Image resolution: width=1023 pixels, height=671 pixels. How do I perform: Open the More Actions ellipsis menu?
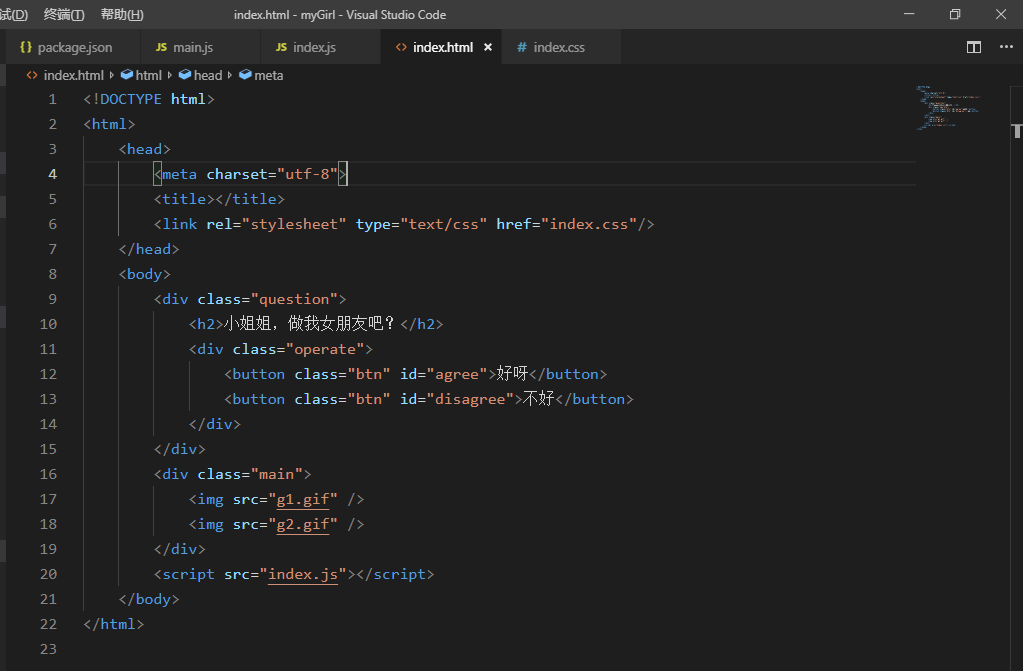click(1006, 47)
